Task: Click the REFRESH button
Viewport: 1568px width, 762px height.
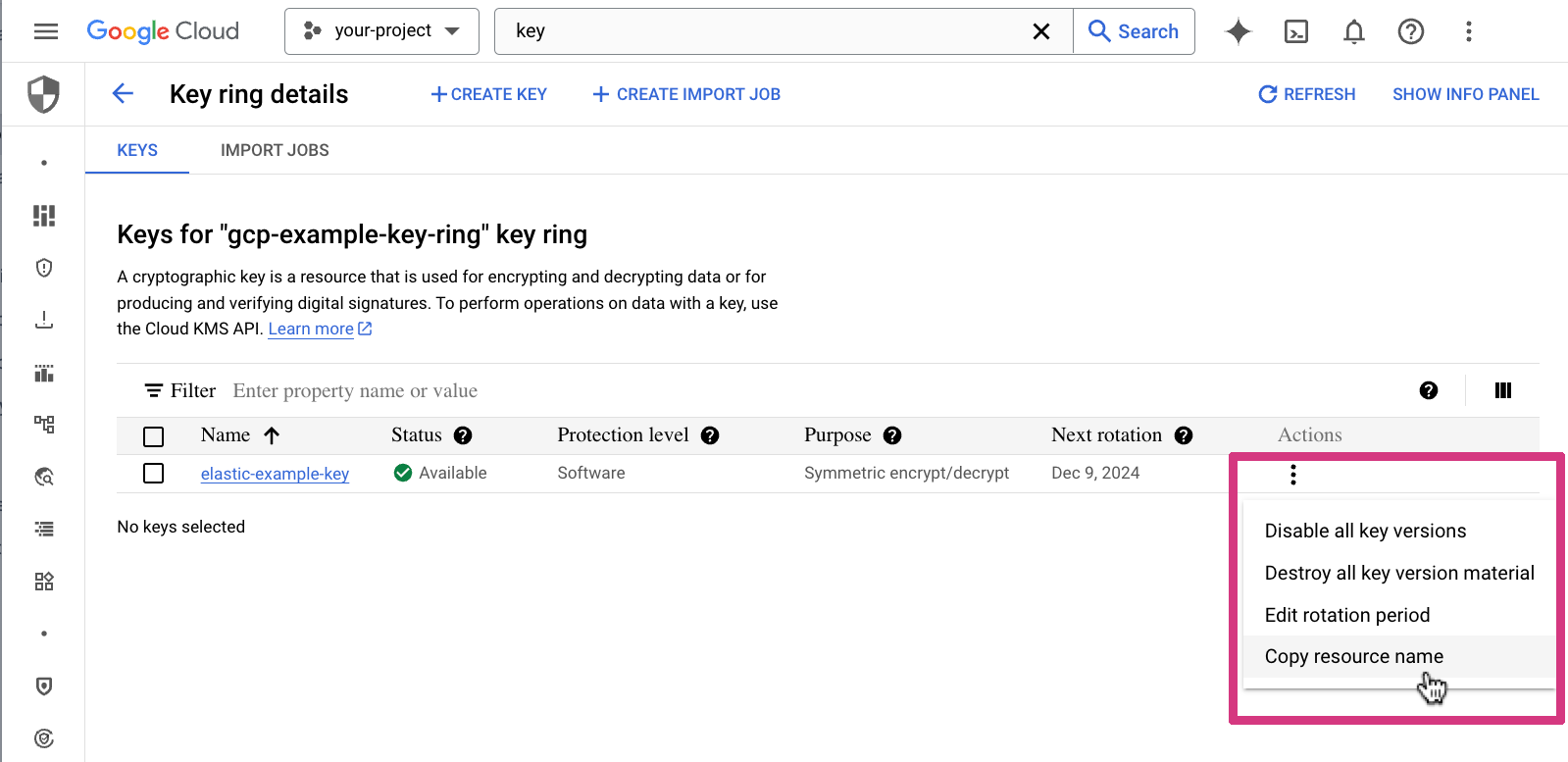Action: (1306, 94)
